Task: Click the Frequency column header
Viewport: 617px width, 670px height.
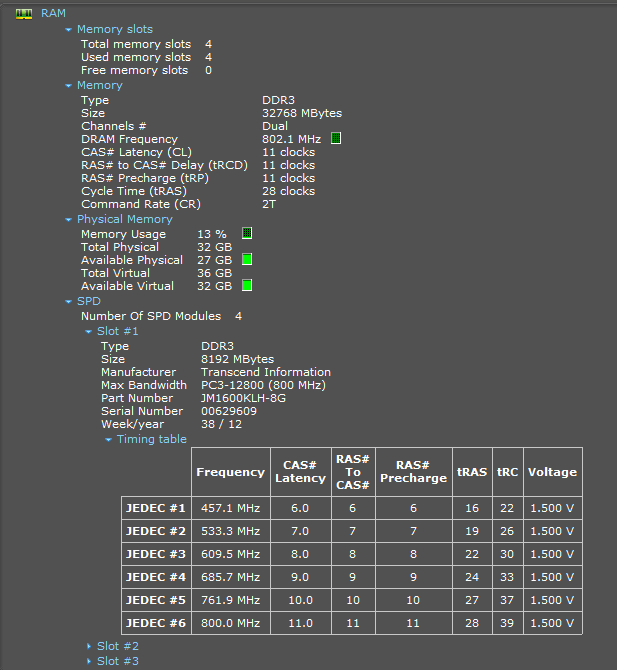Action: (x=230, y=472)
